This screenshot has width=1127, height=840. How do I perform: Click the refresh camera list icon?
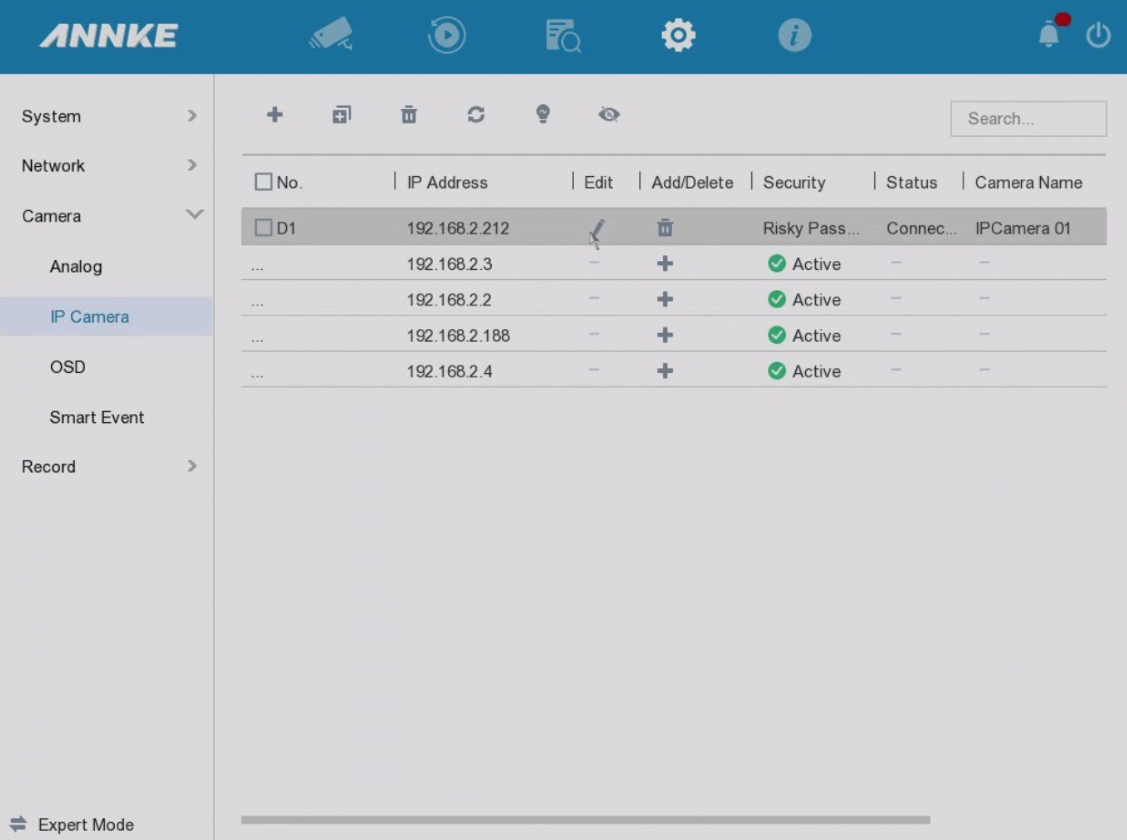[x=476, y=115]
